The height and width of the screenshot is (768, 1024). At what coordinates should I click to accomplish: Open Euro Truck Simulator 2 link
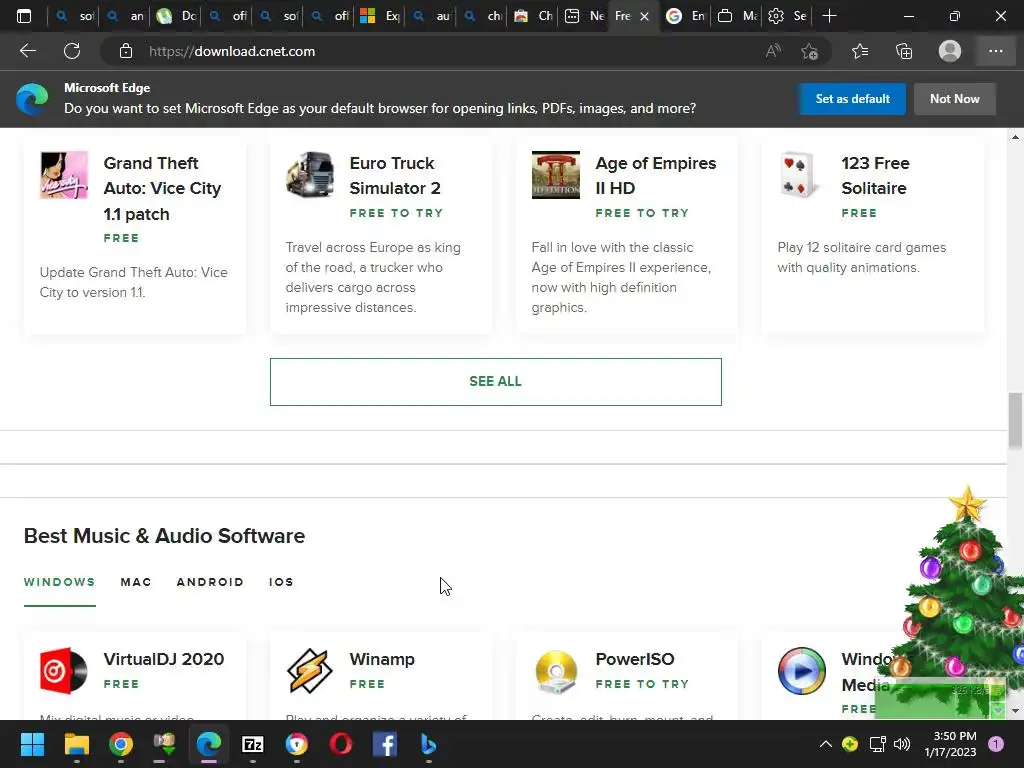(x=395, y=176)
